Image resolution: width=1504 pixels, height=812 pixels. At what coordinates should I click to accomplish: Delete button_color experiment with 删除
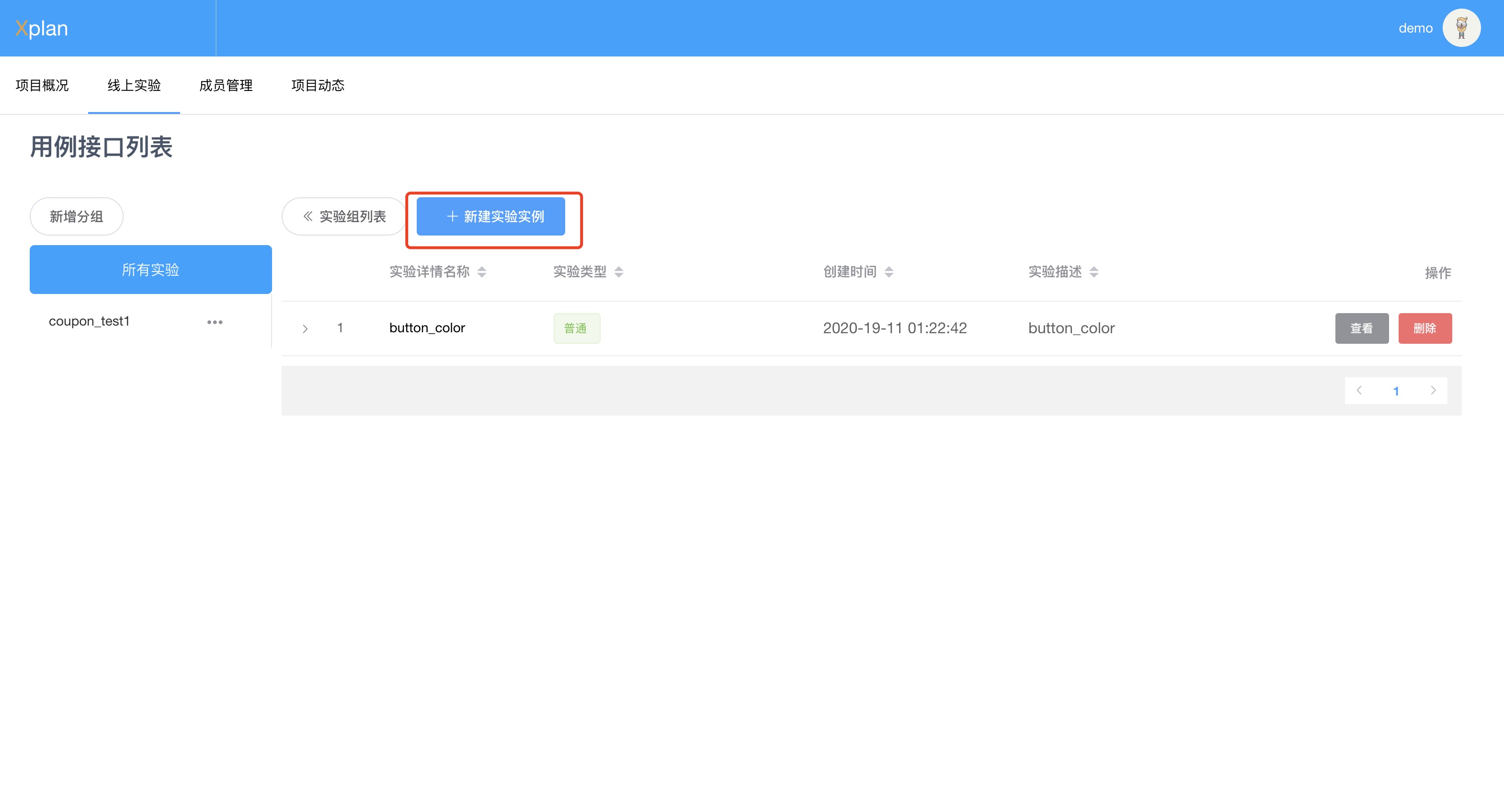[x=1424, y=328]
